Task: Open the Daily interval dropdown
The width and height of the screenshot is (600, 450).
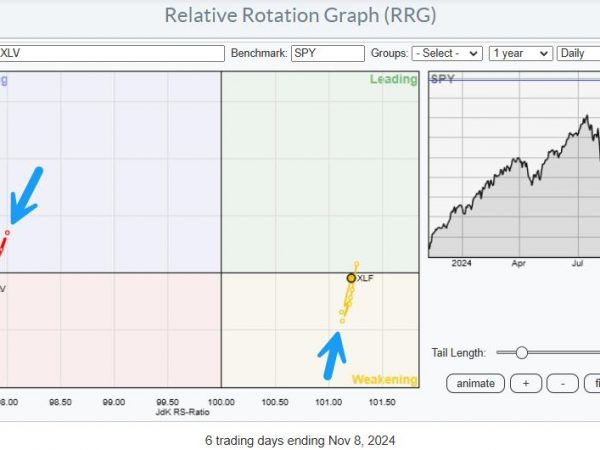Action: point(579,53)
